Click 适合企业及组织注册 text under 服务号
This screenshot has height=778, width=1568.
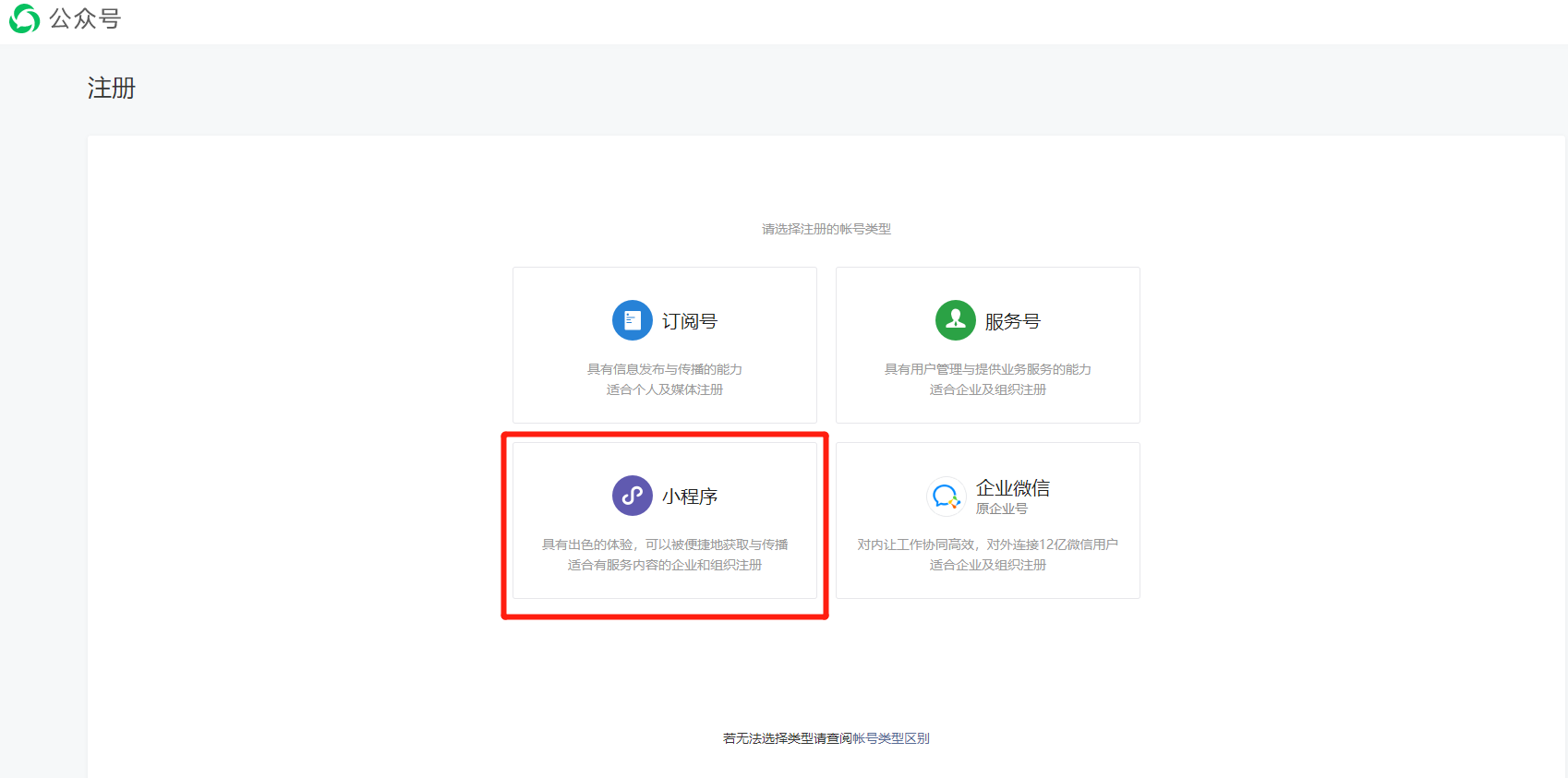(987, 389)
